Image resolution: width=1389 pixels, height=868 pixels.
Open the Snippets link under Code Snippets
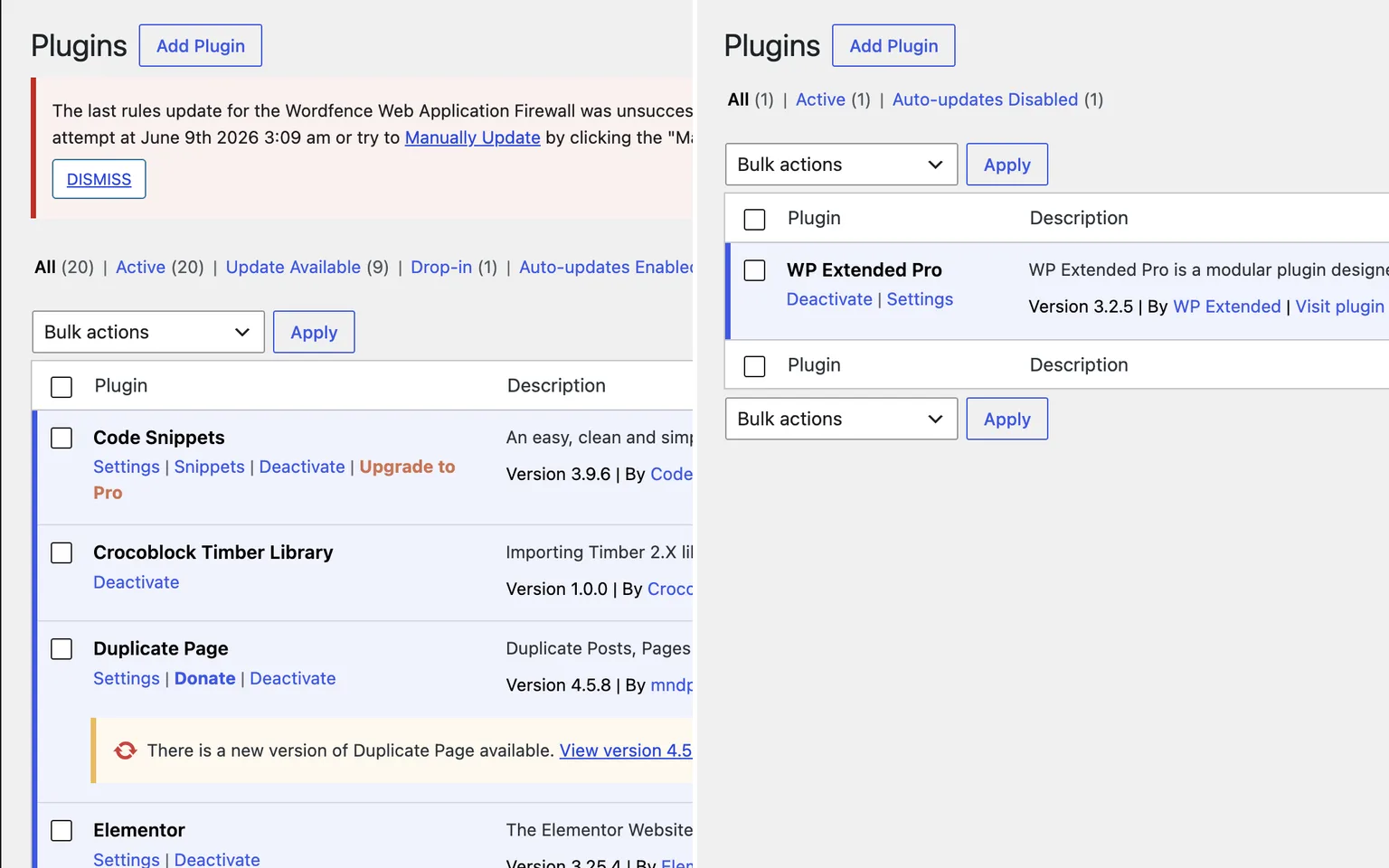(x=209, y=467)
